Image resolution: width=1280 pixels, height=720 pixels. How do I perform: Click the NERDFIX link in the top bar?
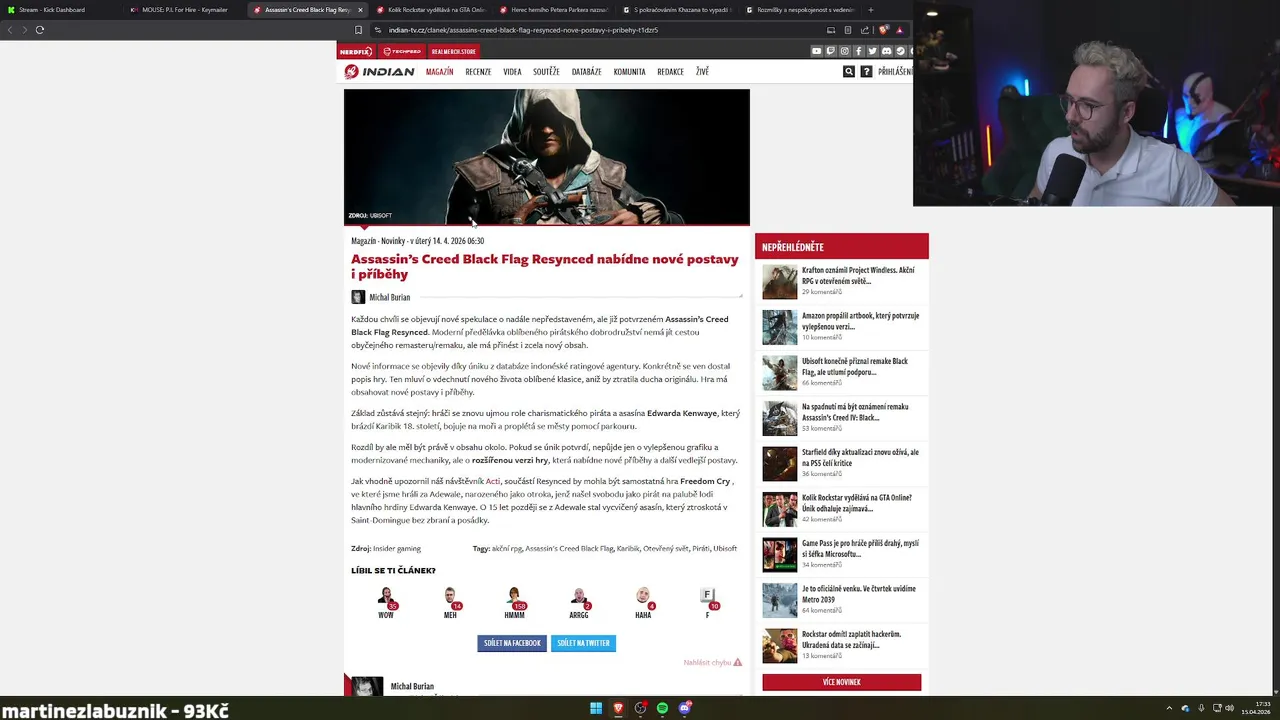point(356,51)
